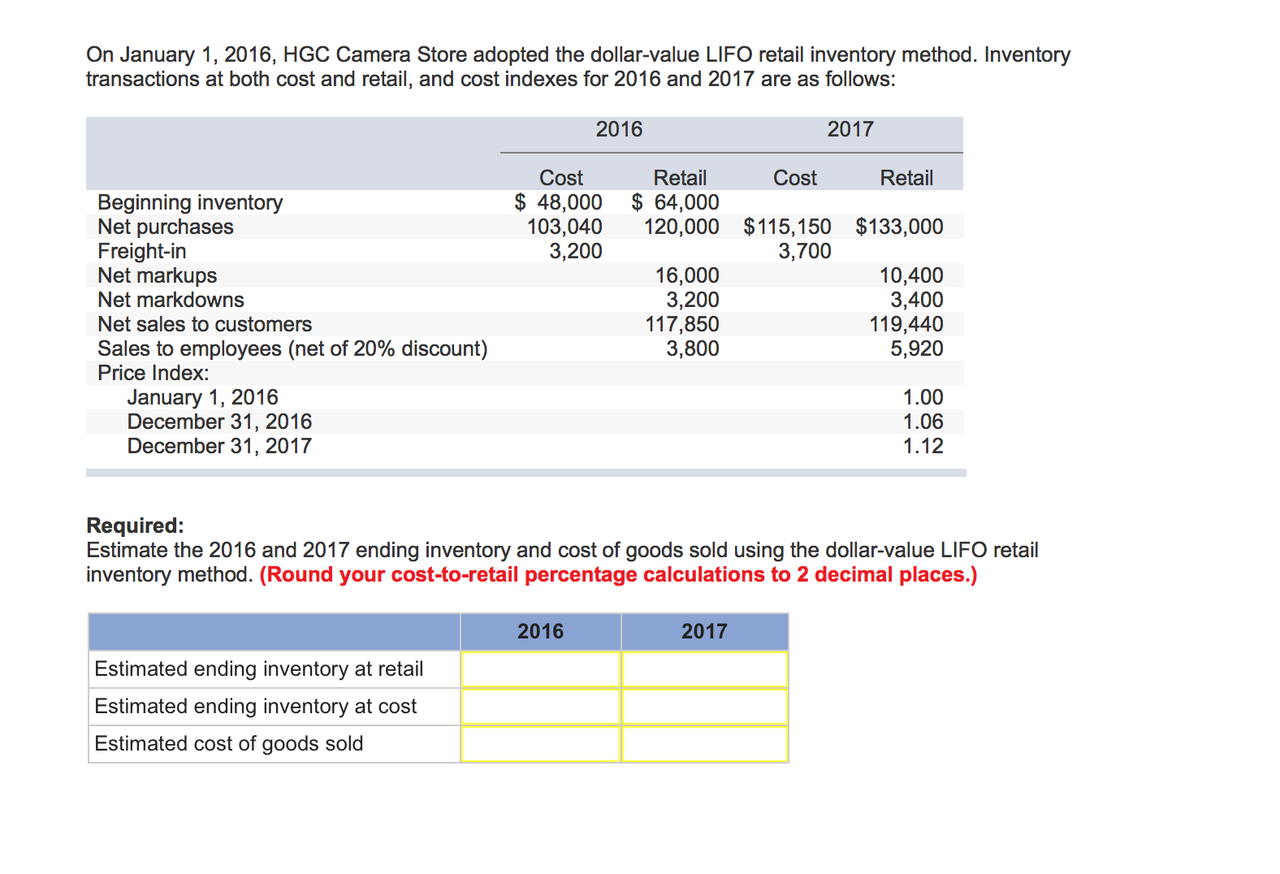The image size is (1280, 874).
Task: Select the 'Beginning inventory' row label
Action: pos(190,203)
